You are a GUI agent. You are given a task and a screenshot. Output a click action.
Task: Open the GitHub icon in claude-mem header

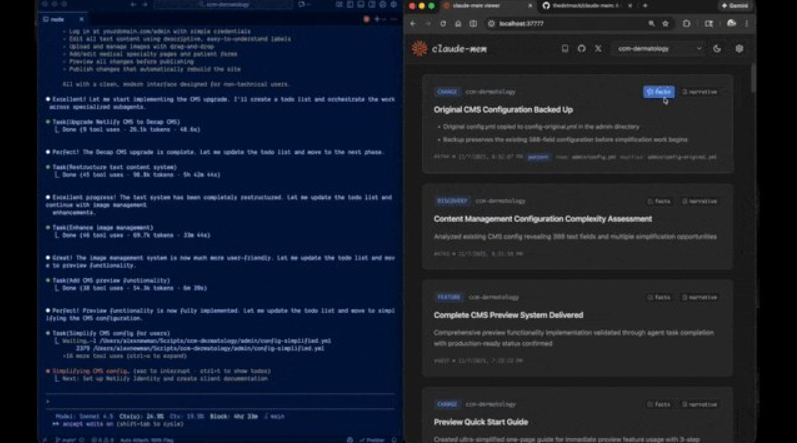tap(581, 49)
